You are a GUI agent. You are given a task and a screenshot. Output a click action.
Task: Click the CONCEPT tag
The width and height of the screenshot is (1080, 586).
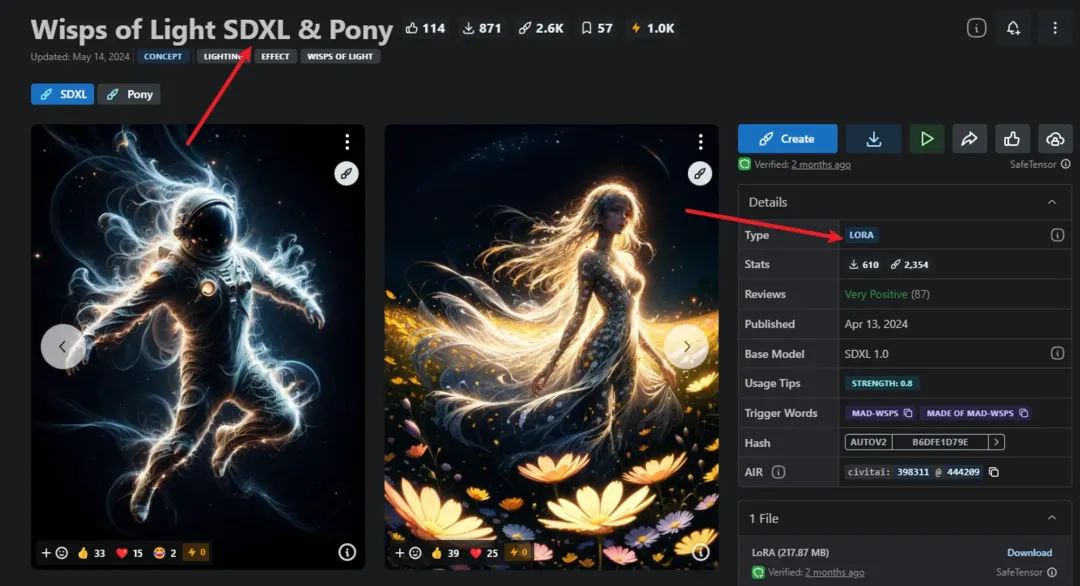point(163,56)
